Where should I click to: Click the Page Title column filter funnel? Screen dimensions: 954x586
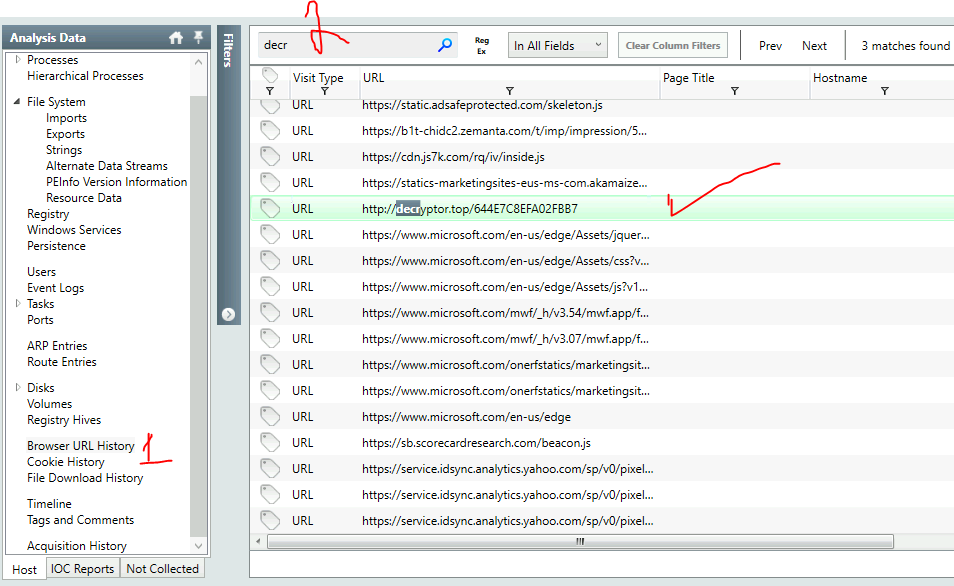tap(735, 91)
